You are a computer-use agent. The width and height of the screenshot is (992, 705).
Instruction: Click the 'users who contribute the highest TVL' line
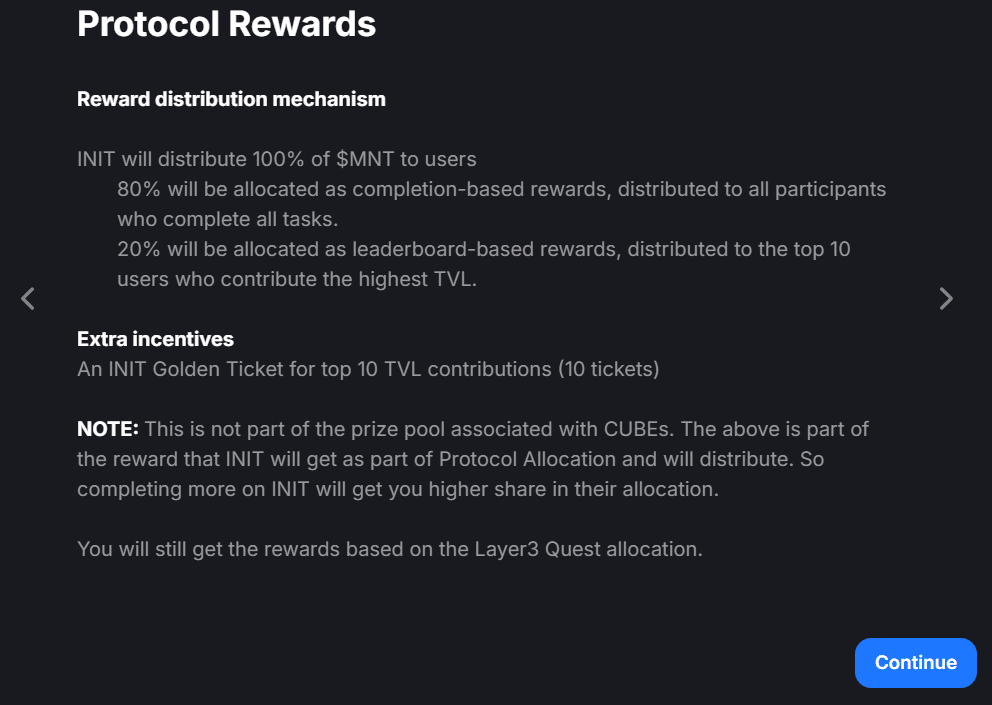pos(296,279)
